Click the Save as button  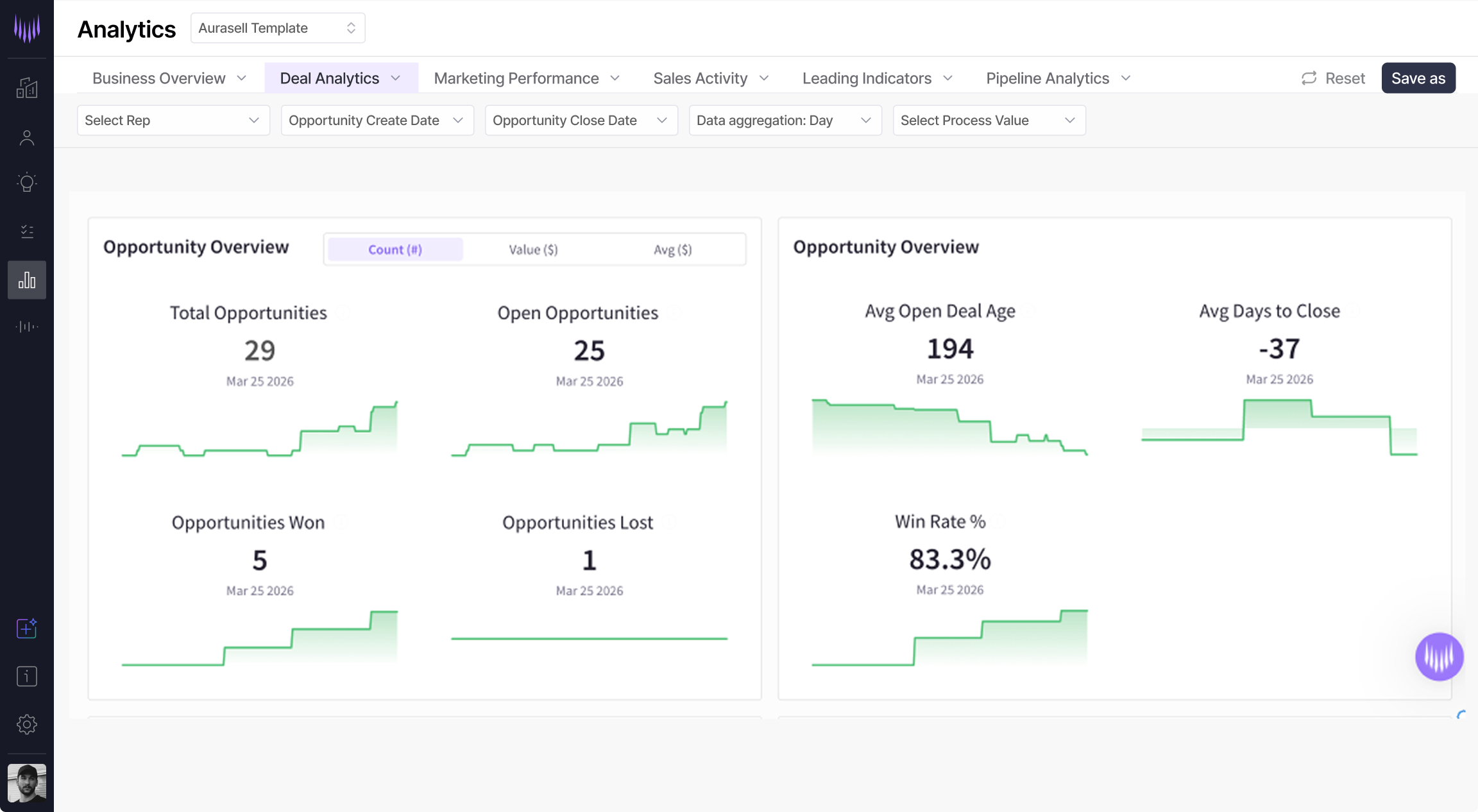tap(1418, 78)
